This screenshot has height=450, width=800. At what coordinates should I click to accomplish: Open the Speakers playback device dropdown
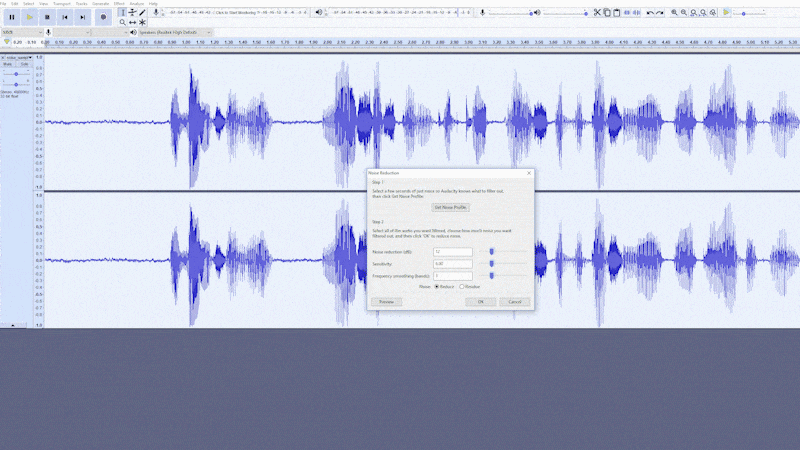tap(175, 32)
